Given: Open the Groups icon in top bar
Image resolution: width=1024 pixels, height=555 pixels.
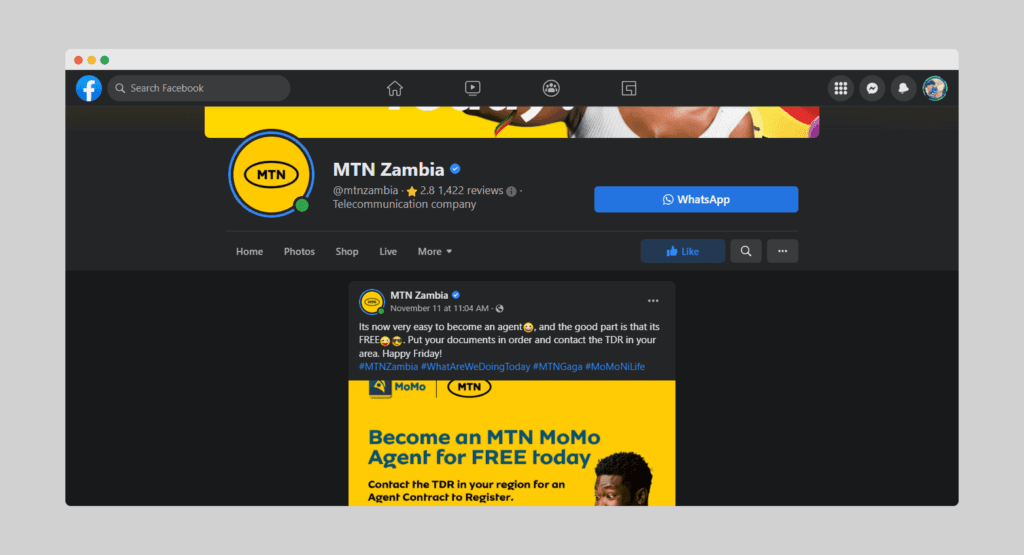Looking at the screenshot, I should point(551,88).
